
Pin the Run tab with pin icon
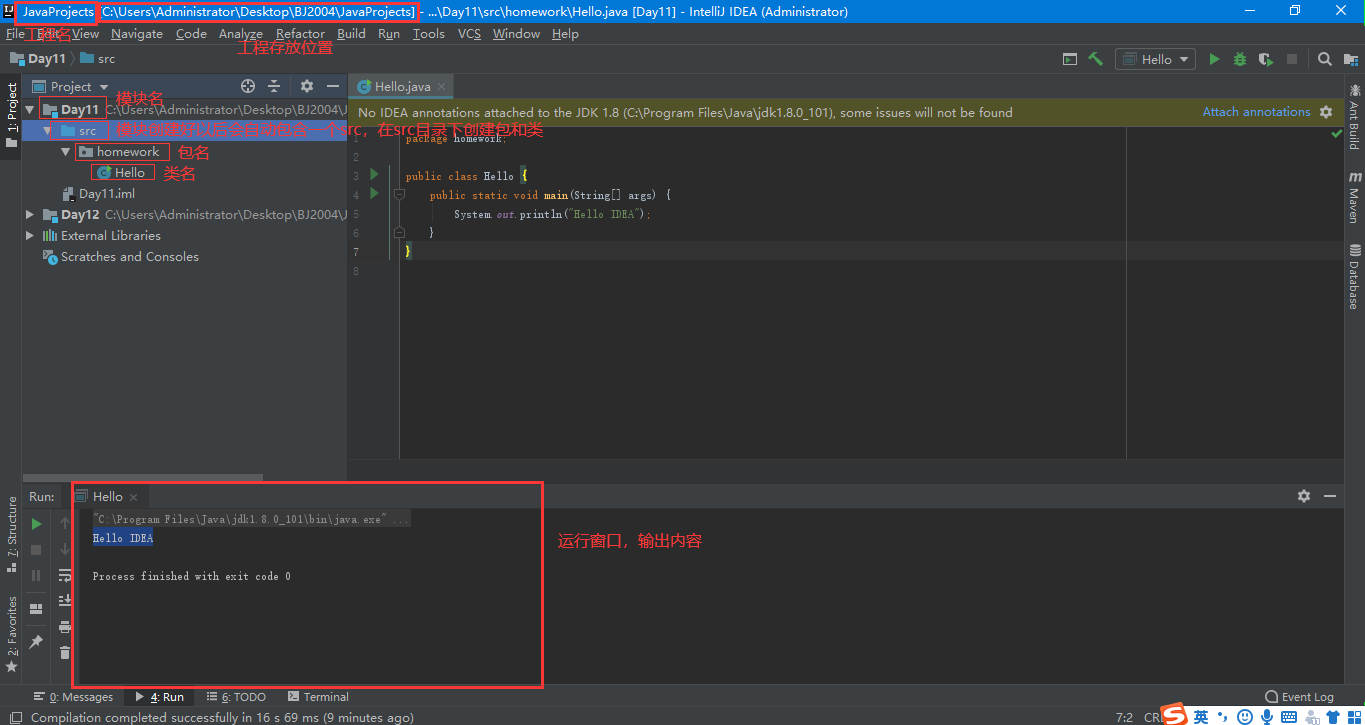[x=36, y=641]
